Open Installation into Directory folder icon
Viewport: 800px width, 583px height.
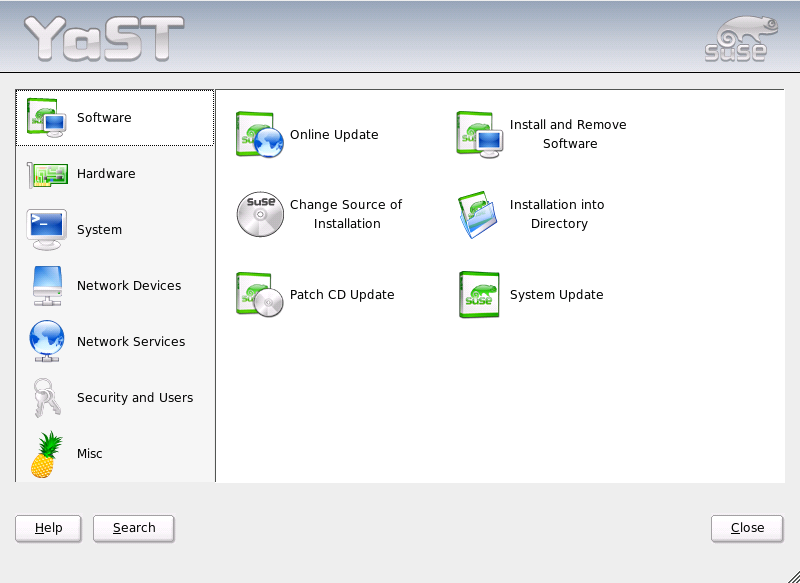coord(478,214)
